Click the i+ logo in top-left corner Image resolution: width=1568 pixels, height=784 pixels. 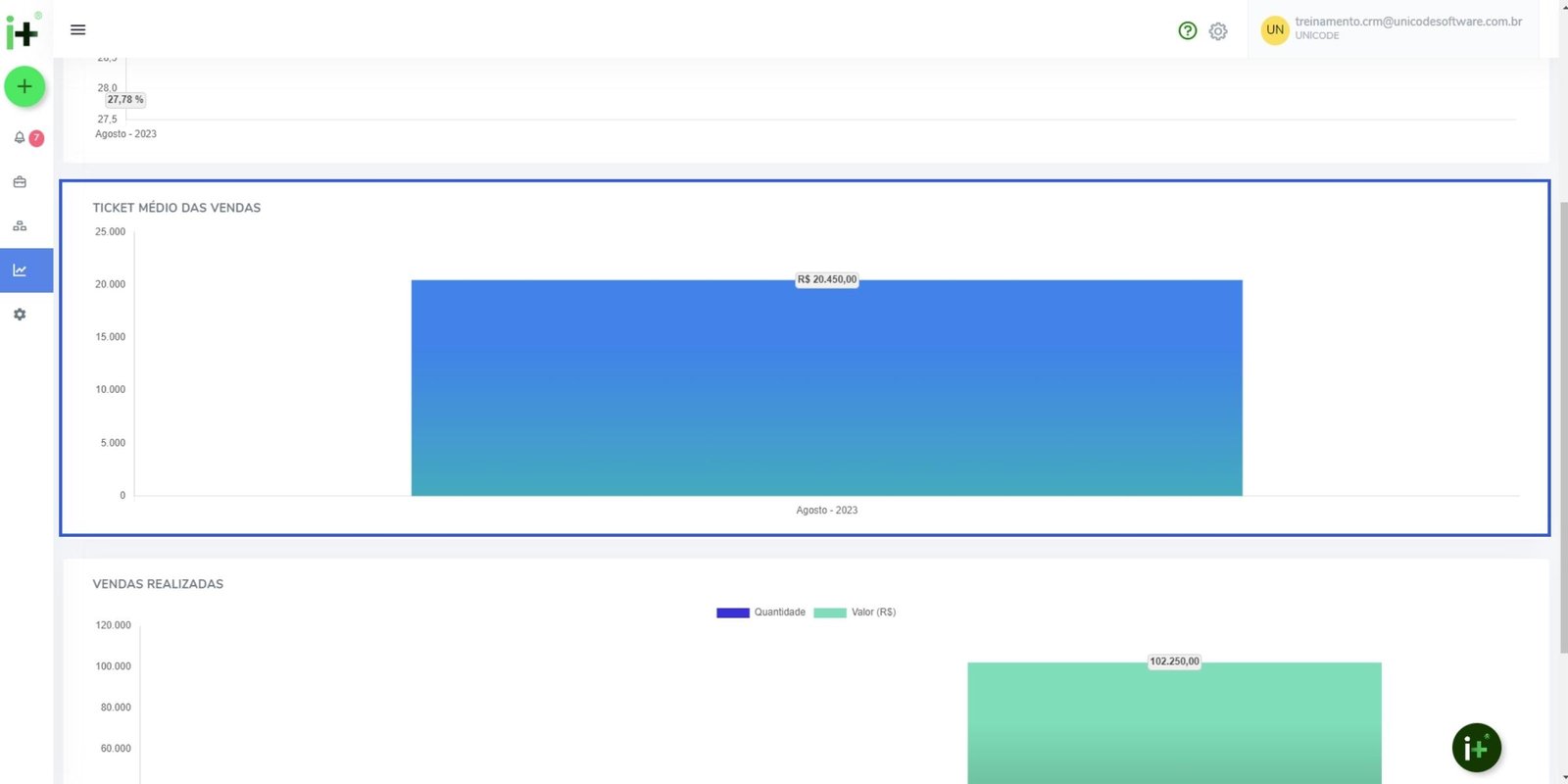coord(23,32)
